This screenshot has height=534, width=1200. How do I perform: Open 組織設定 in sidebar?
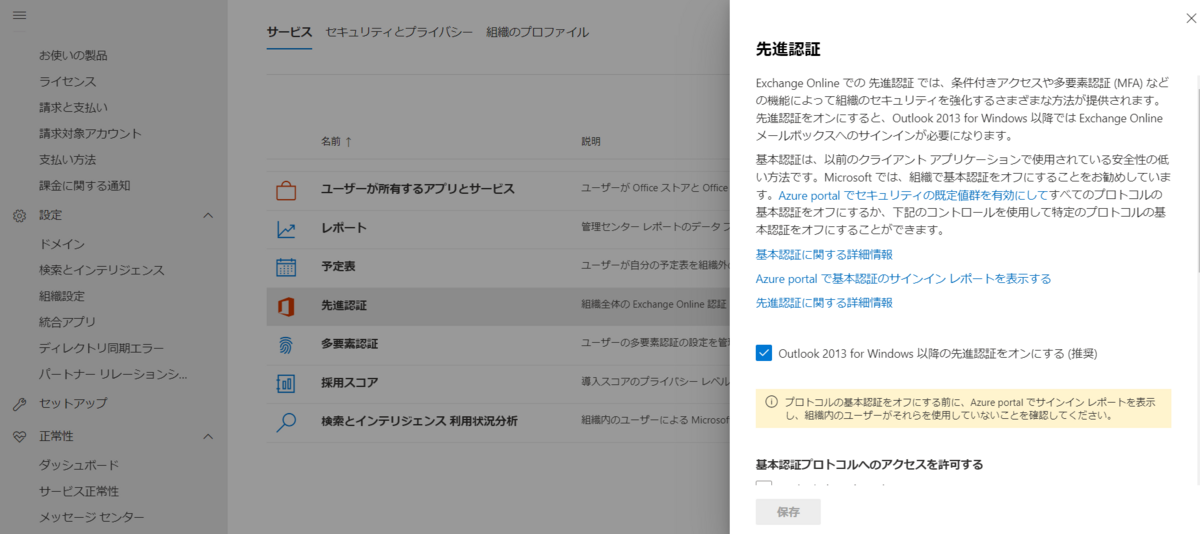click(62, 296)
